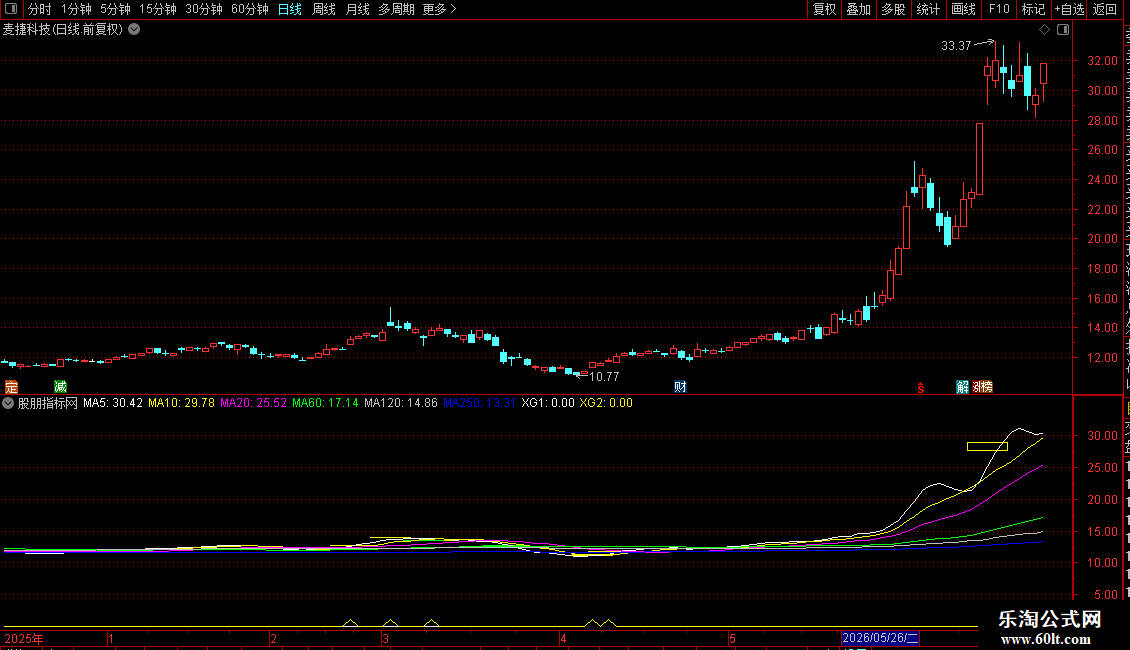Image resolution: width=1130 pixels, height=650 pixels.
Task: Switch to 30分钟 period
Action: (204, 9)
